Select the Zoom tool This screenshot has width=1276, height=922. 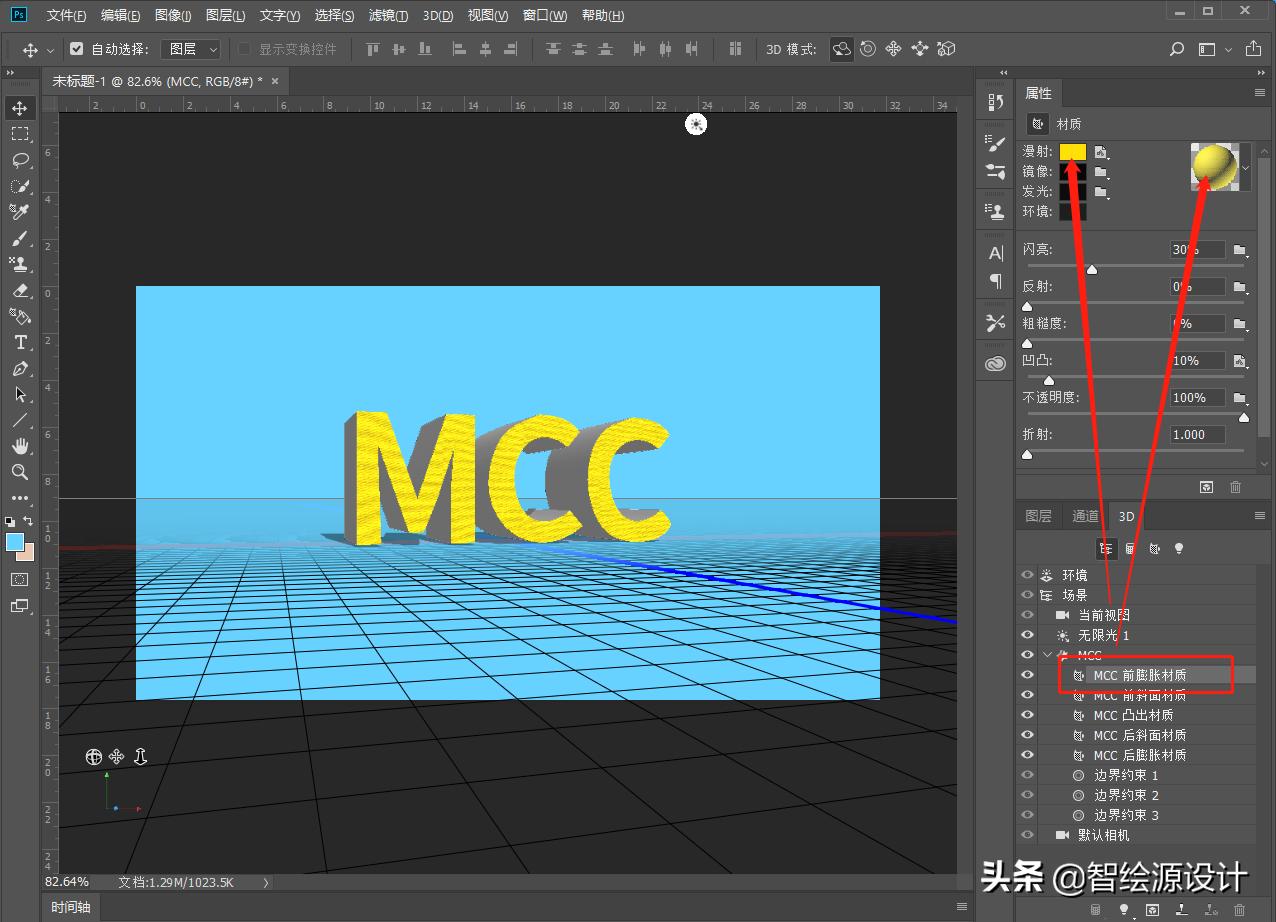tap(20, 472)
